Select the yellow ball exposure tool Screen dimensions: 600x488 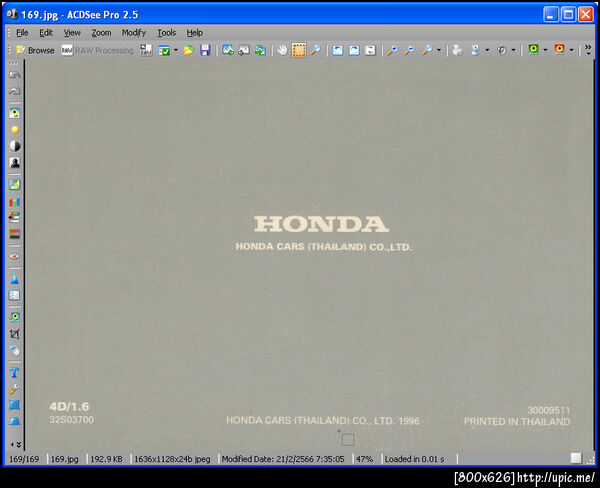15,130
